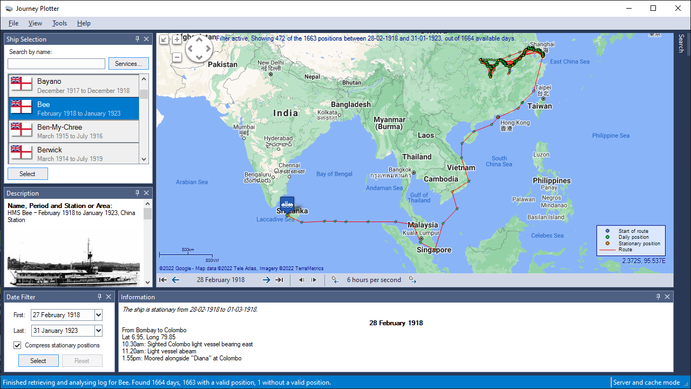Jump to the last day of the route

click(279, 280)
